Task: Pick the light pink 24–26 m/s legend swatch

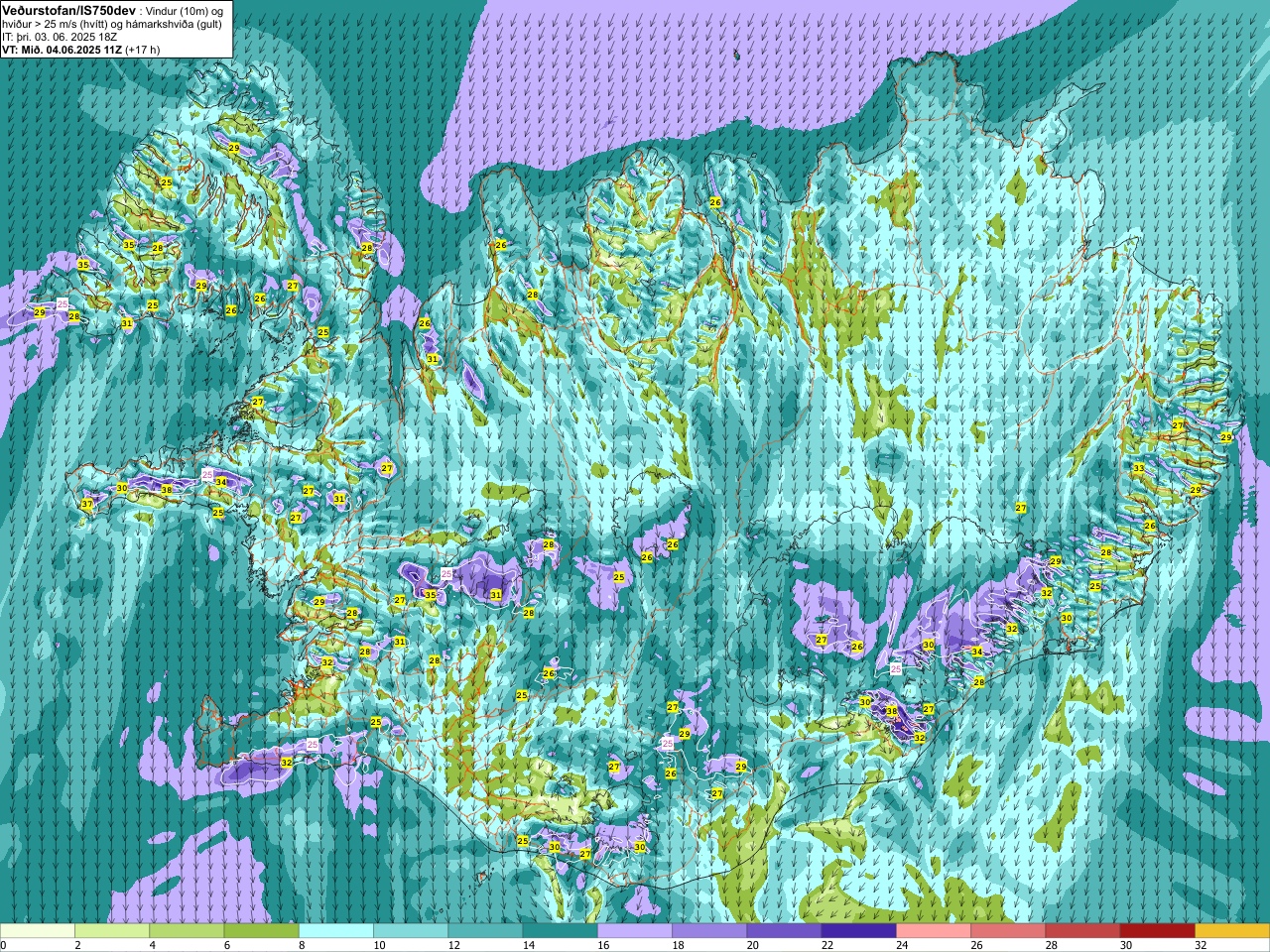Action: [934, 931]
